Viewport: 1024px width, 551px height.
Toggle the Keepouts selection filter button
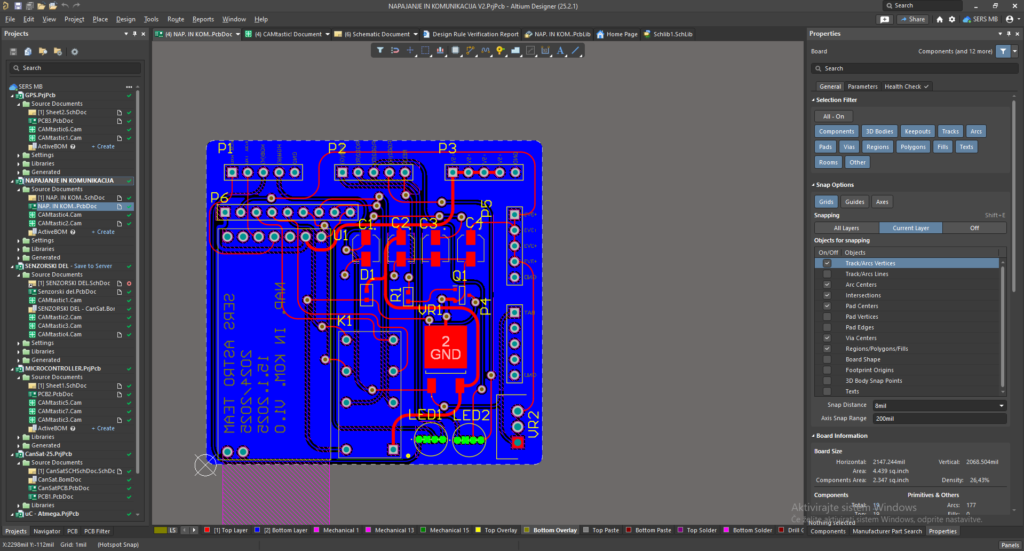[917, 131]
